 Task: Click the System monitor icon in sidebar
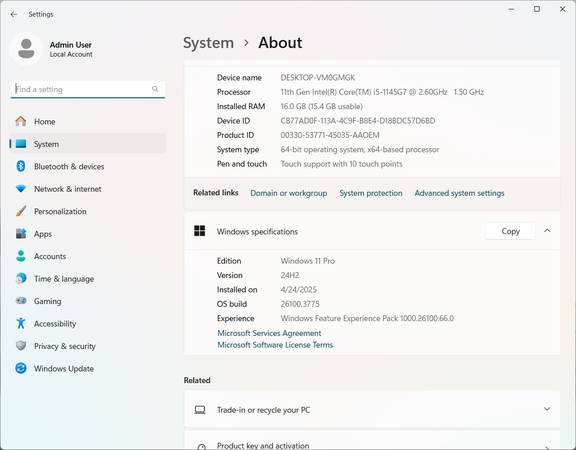pyautogui.click(x=21, y=144)
